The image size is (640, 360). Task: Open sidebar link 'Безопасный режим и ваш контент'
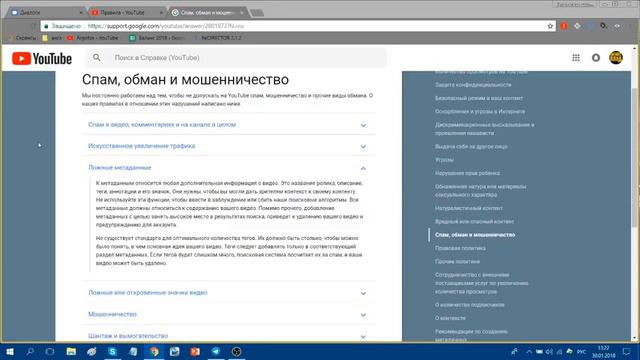pyautogui.click(x=478, y=98)
